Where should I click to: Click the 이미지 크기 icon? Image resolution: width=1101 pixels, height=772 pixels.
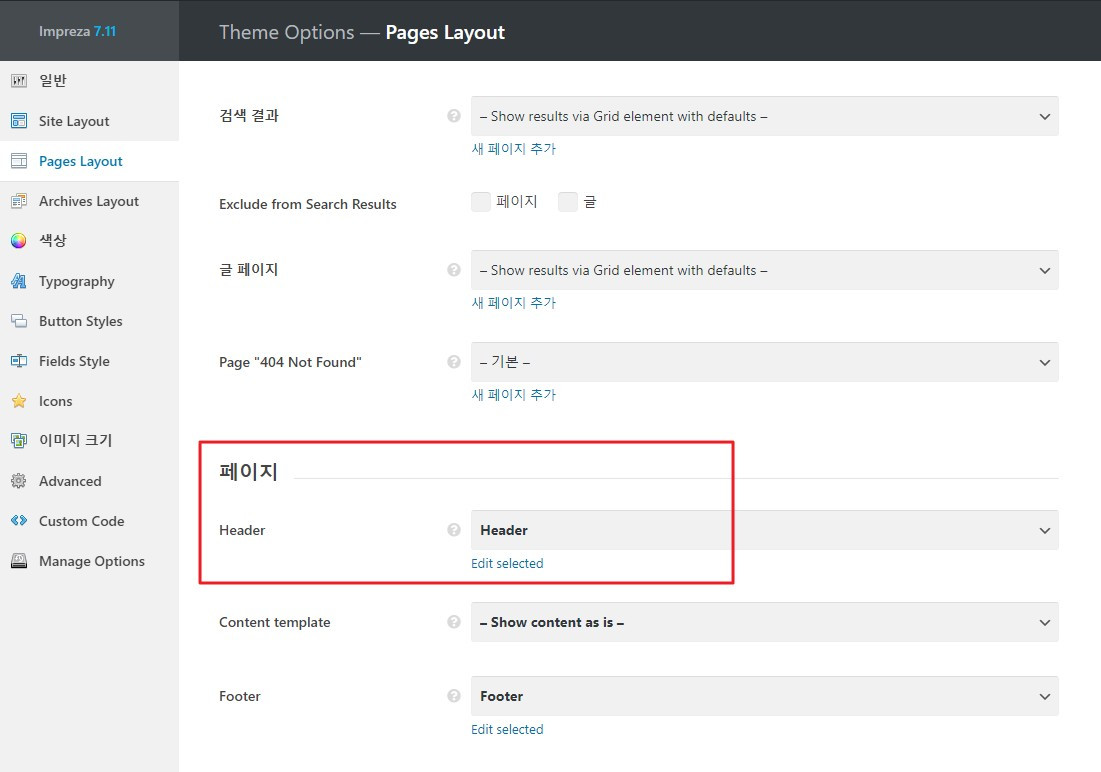pyautogui.click(x=19, y=440)
